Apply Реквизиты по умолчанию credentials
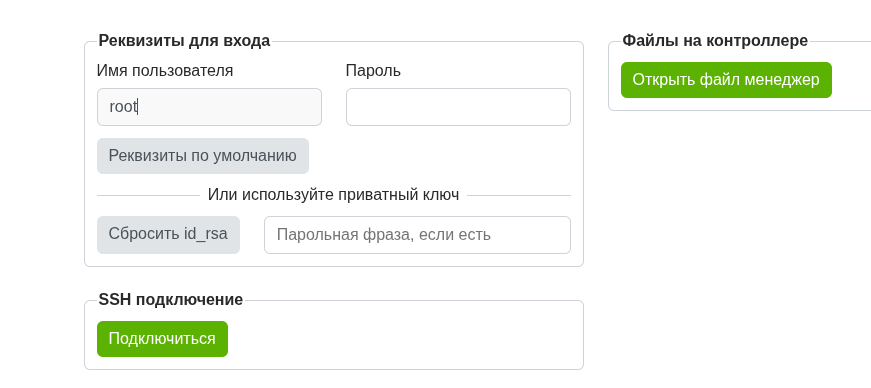Viewport: 871px width, 388px height. click(x=203, y=156)
